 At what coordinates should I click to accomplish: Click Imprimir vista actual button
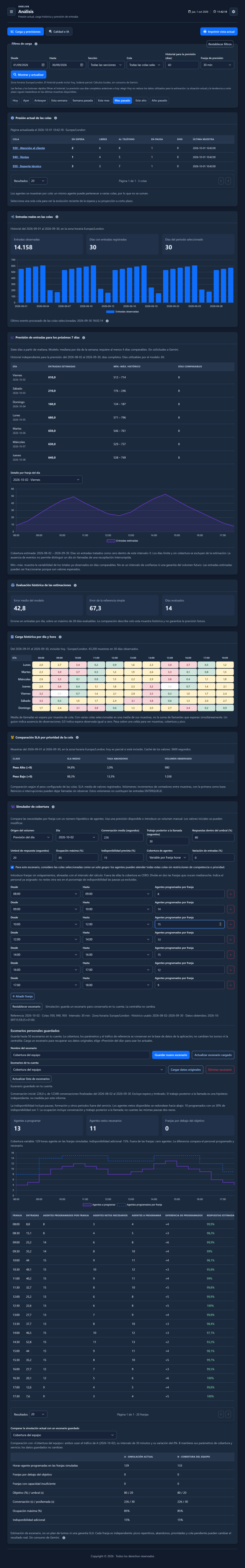(x=219, y=32)
